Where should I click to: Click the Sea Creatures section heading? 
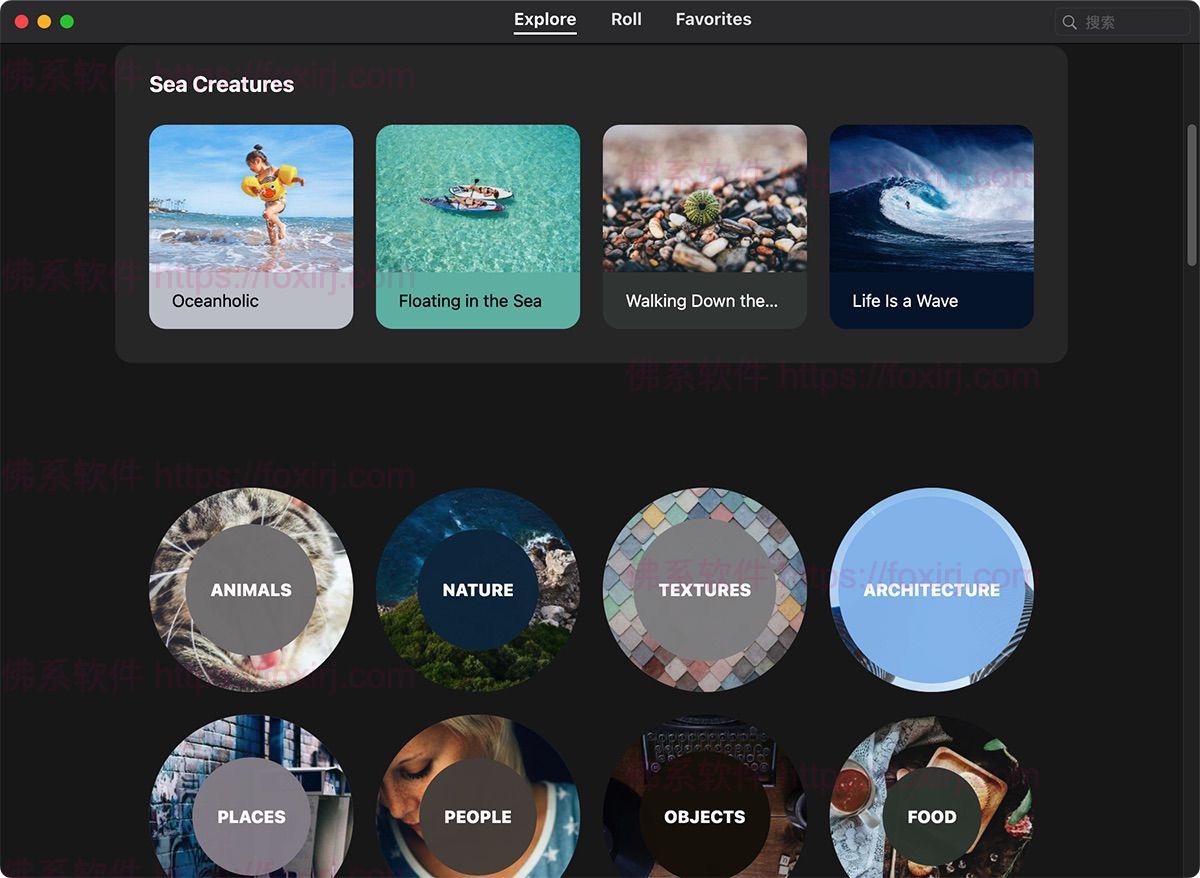point(222,85)
